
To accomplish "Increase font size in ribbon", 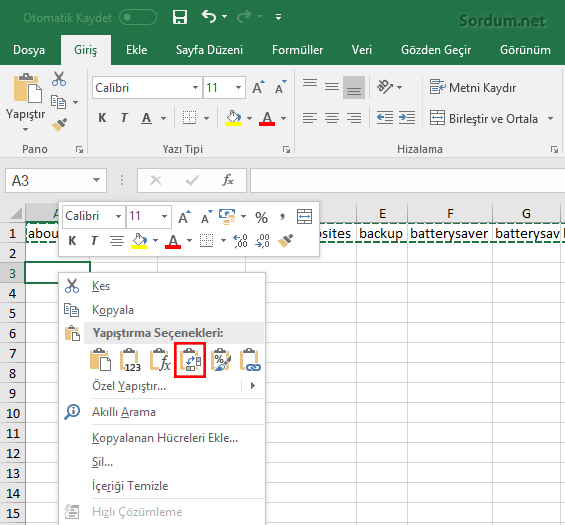I will coord(258,87).
